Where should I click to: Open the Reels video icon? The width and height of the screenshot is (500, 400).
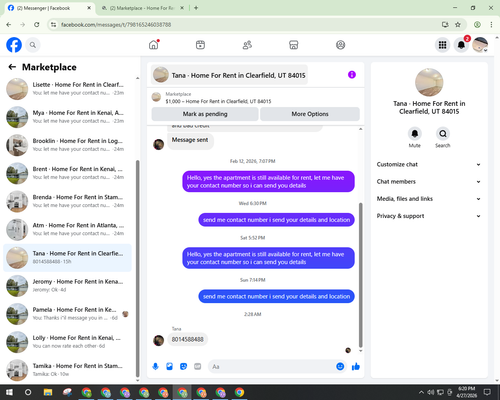coord(200,45)
